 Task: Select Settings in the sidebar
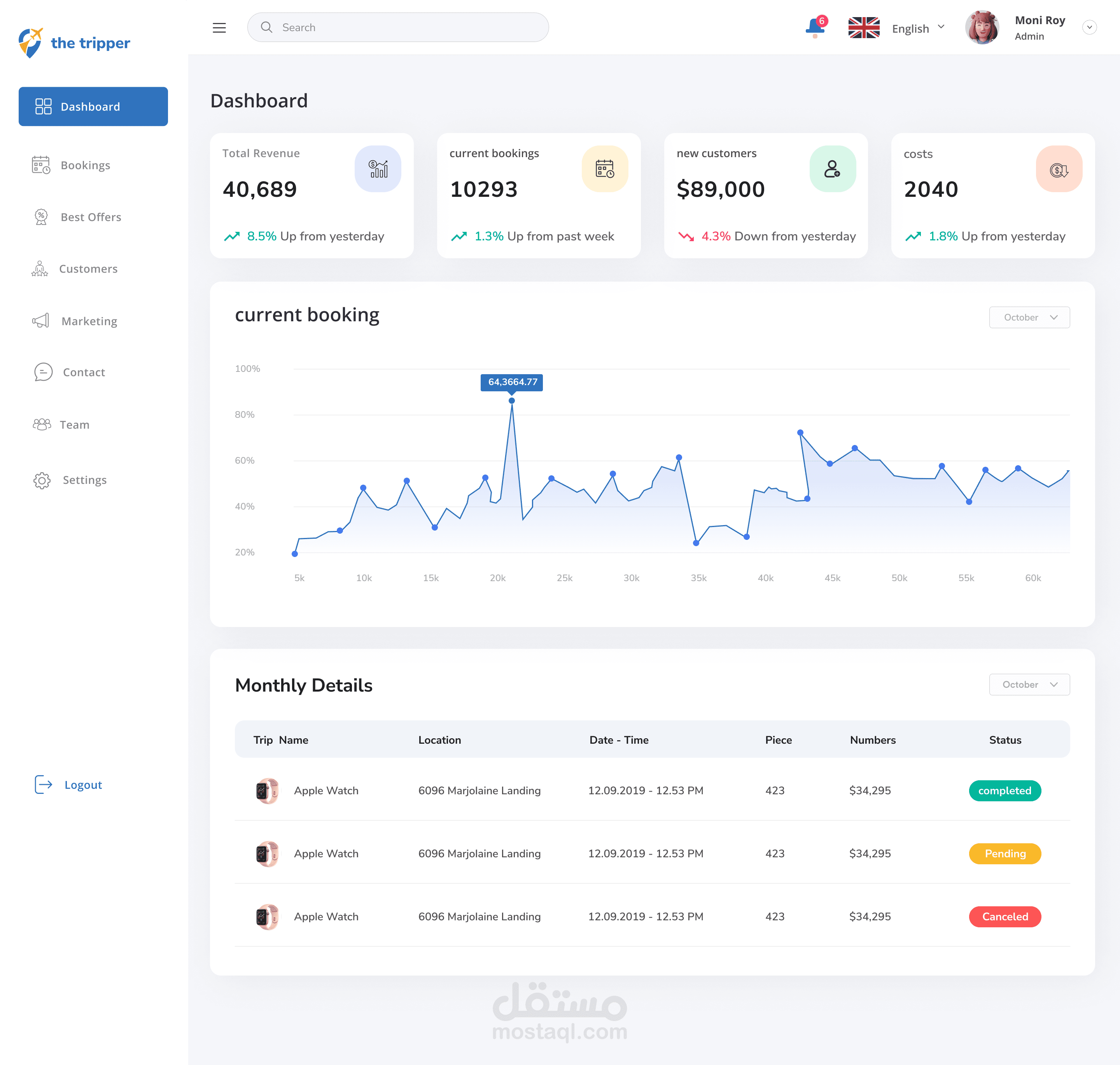tap(84, 480)
